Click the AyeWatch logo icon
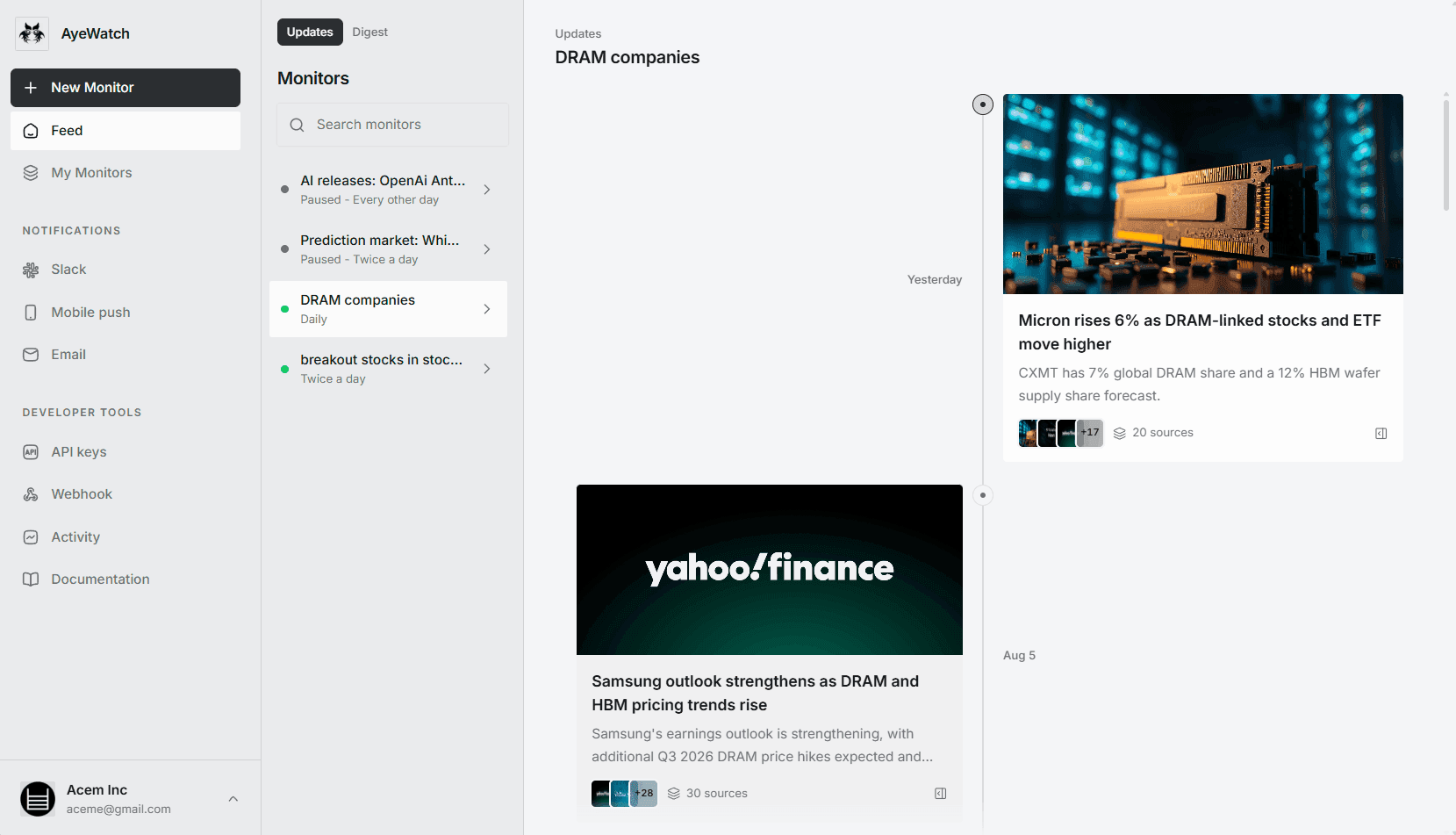This screenshot has height=835, width=1456. [32, 33]
